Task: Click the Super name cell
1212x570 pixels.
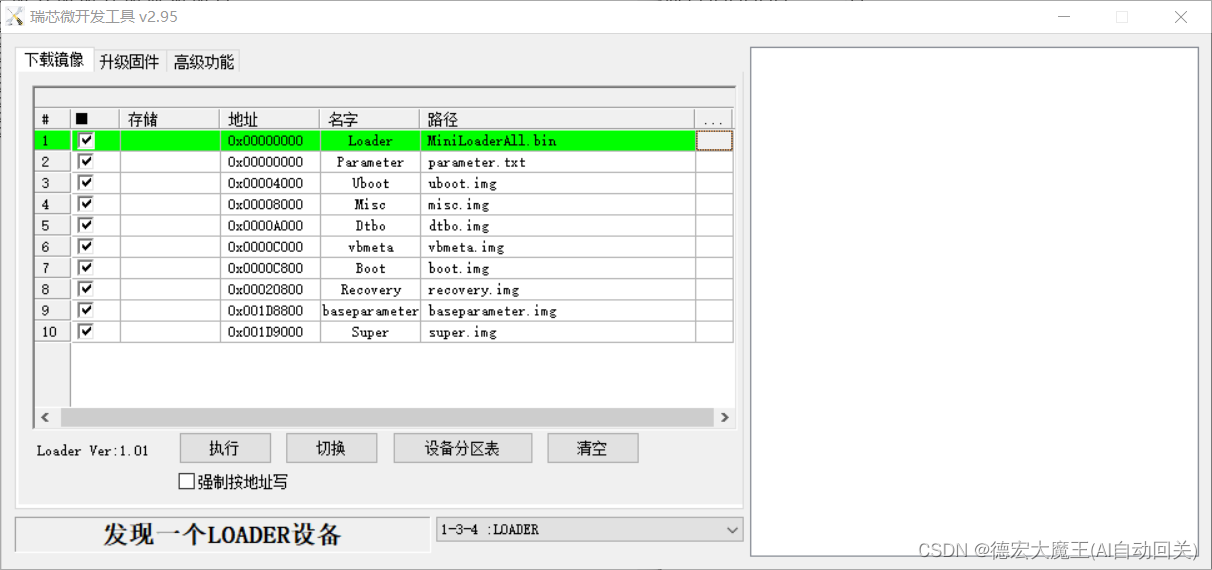Action: [x=370, y=332]
